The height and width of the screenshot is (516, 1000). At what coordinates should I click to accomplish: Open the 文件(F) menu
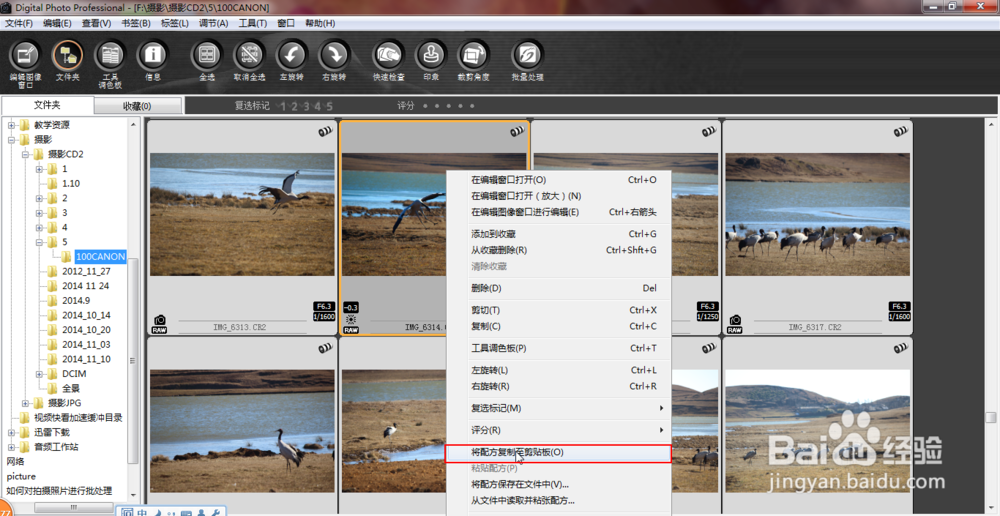(18, 23)
